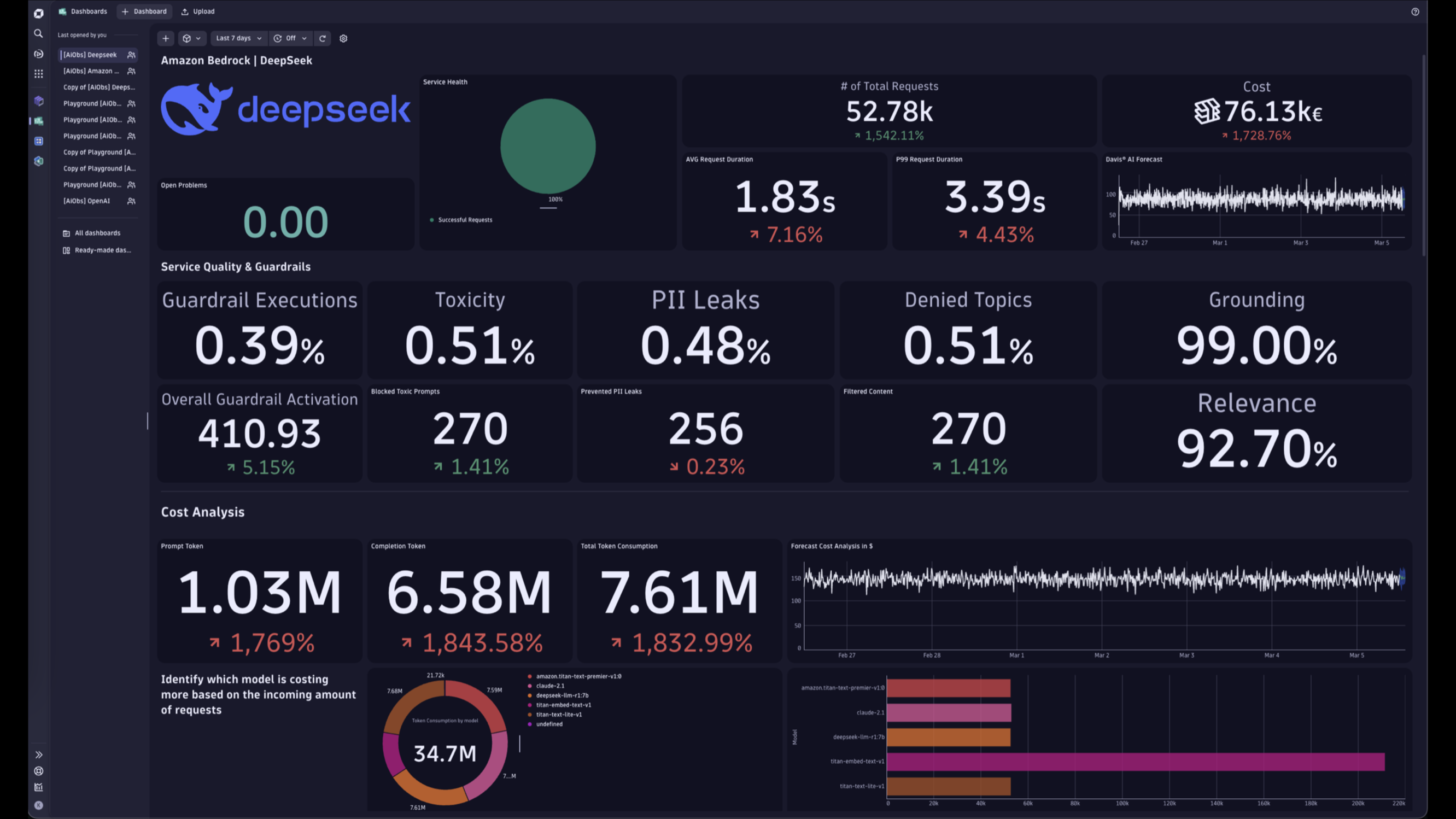Open the Davis CoPilot play icon in dock
Image resolution: width=1456 pixels, height=819 pixels.
(38, 54)
